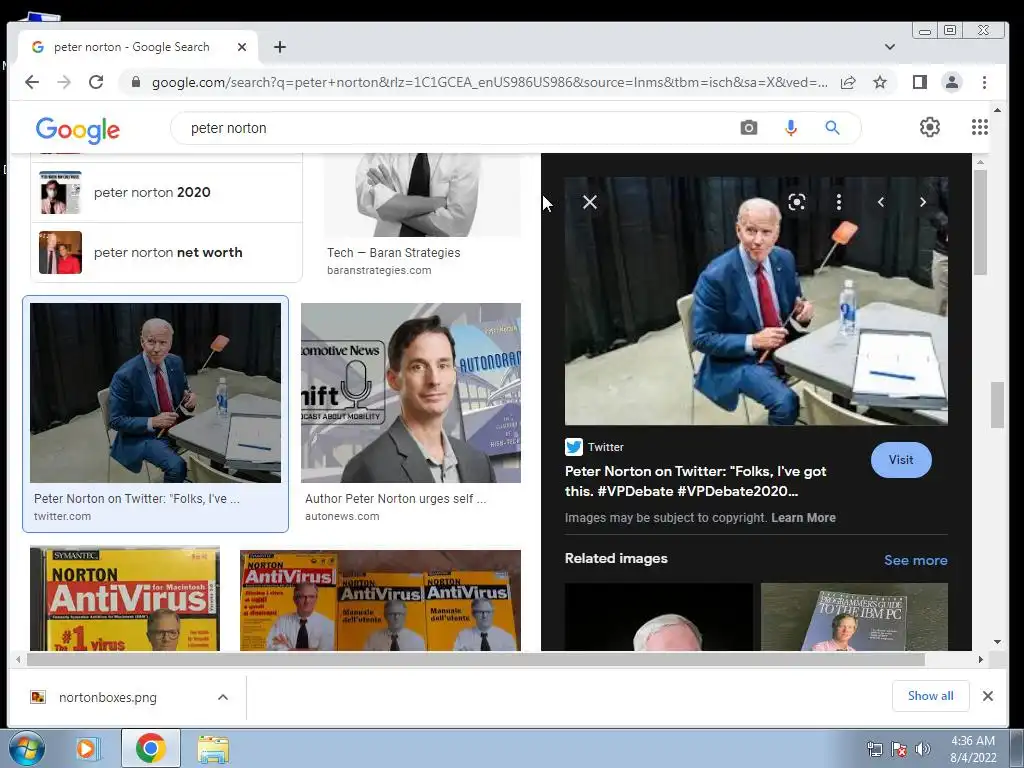This screenshot has height=768, width=1024.
Task: Close the peter norton search tab
Action: (x=242, y=47)
